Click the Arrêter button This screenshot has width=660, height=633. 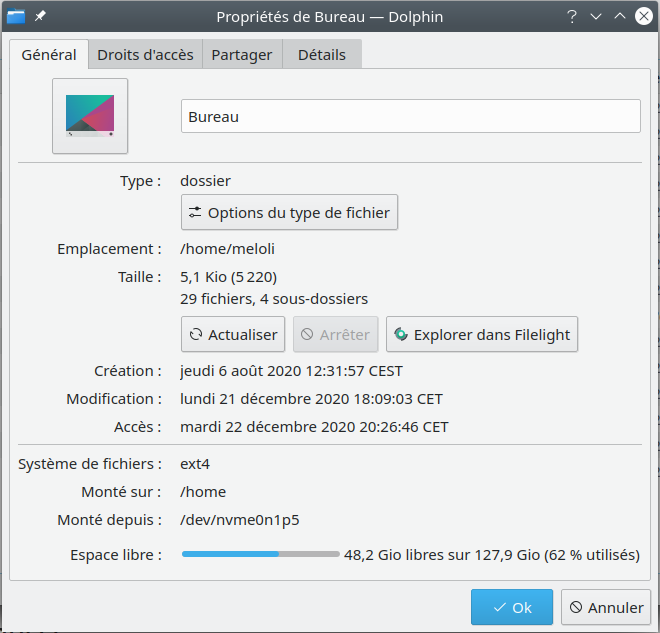pyautogui.click(x=336, y=335)
